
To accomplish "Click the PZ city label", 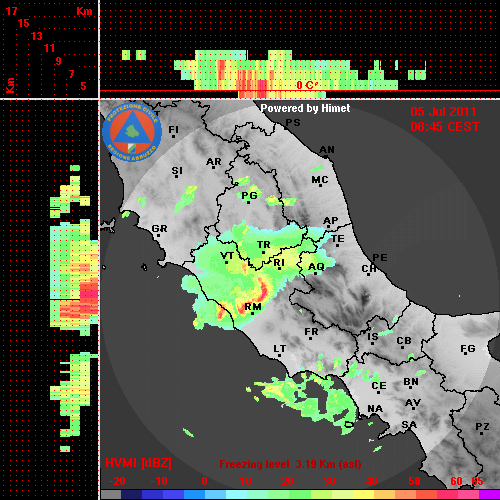I will 482,426.
